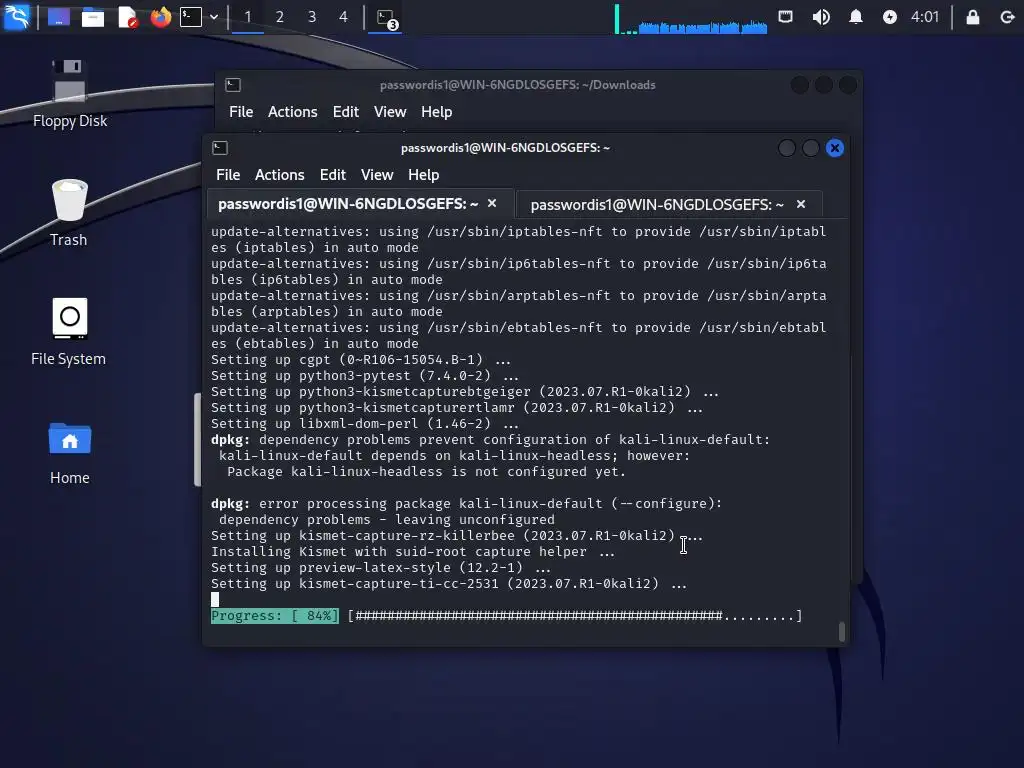Expand the terminal launcher dropdown arrow

[x=214, y=17]
